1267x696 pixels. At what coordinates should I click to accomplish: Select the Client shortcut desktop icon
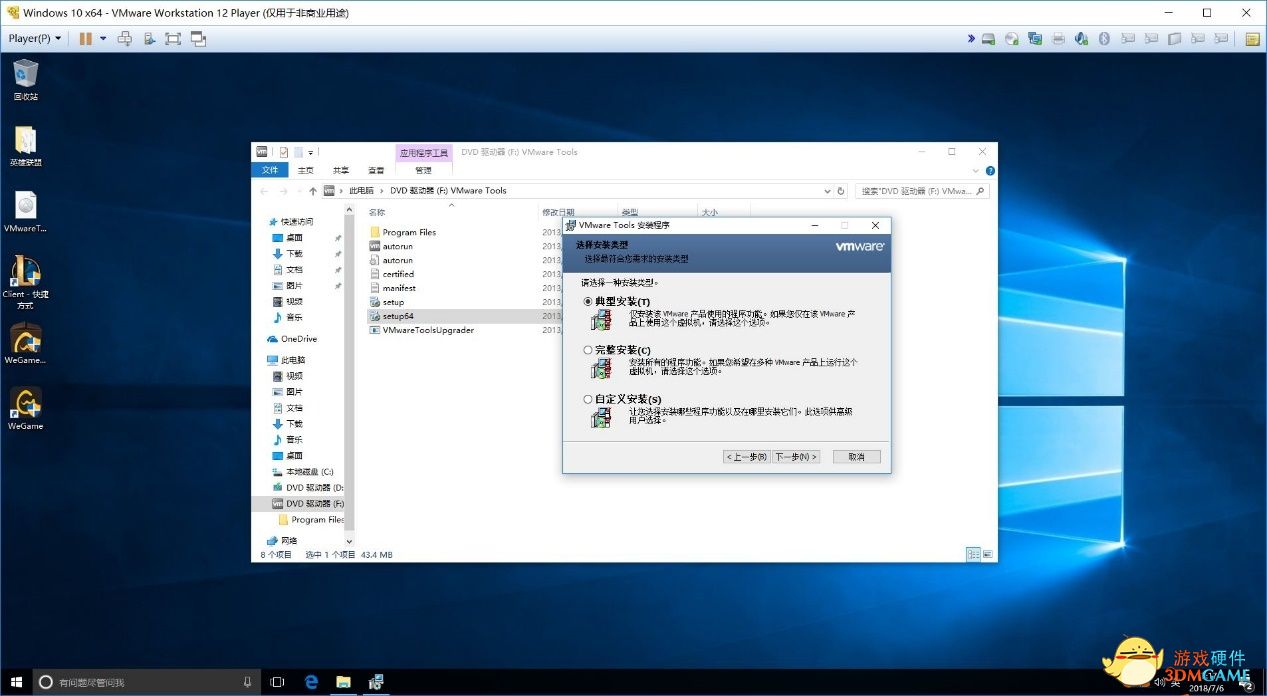click(x=26, y=282)
